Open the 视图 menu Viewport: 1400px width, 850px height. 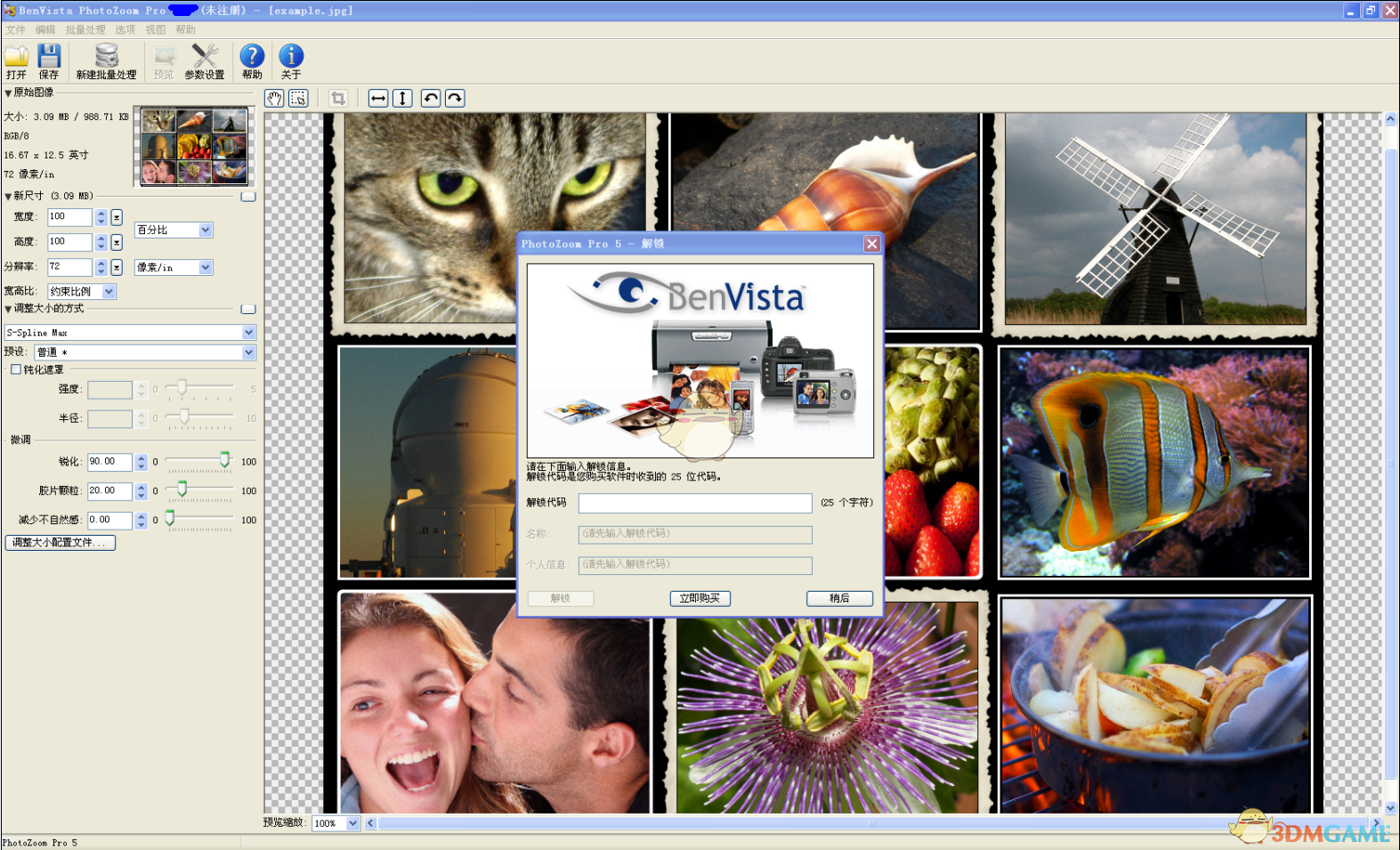click(x=156, y=30)
